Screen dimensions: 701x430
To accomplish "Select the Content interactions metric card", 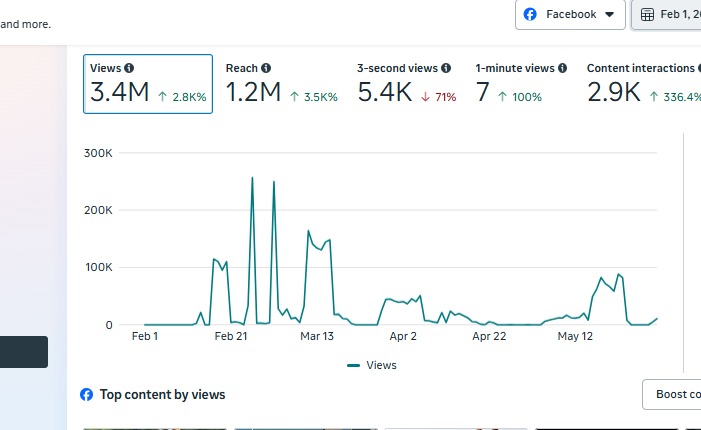I will click(642, 84).
